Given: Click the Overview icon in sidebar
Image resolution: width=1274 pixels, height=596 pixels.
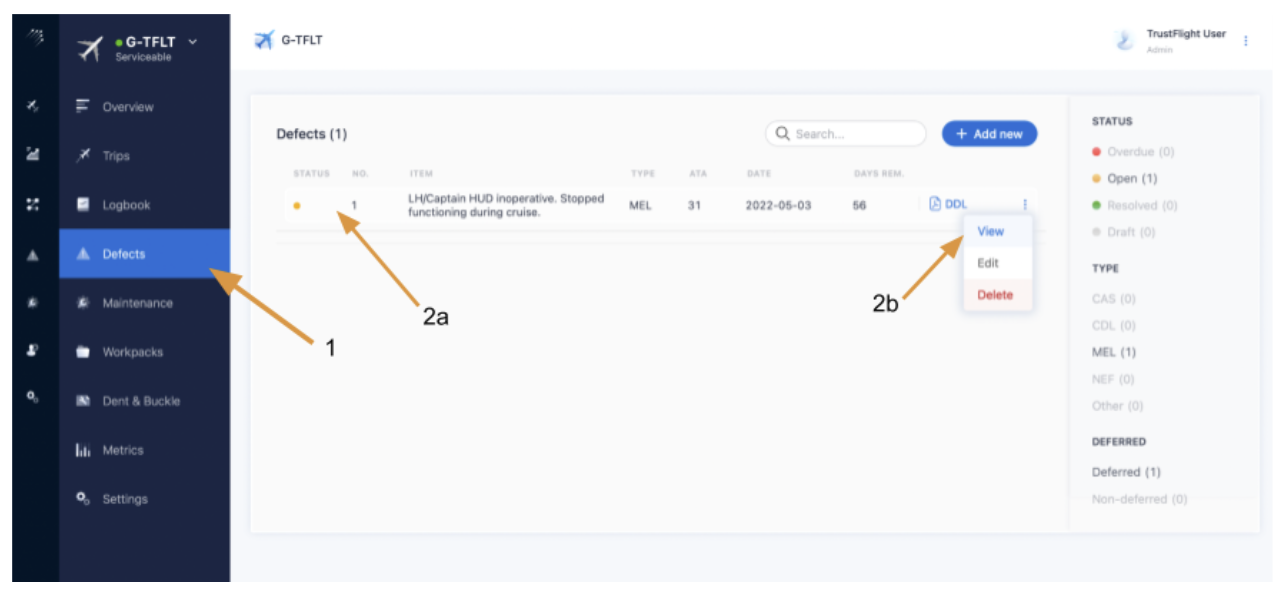Looking at the screenshot, I should tap(83, 107).
